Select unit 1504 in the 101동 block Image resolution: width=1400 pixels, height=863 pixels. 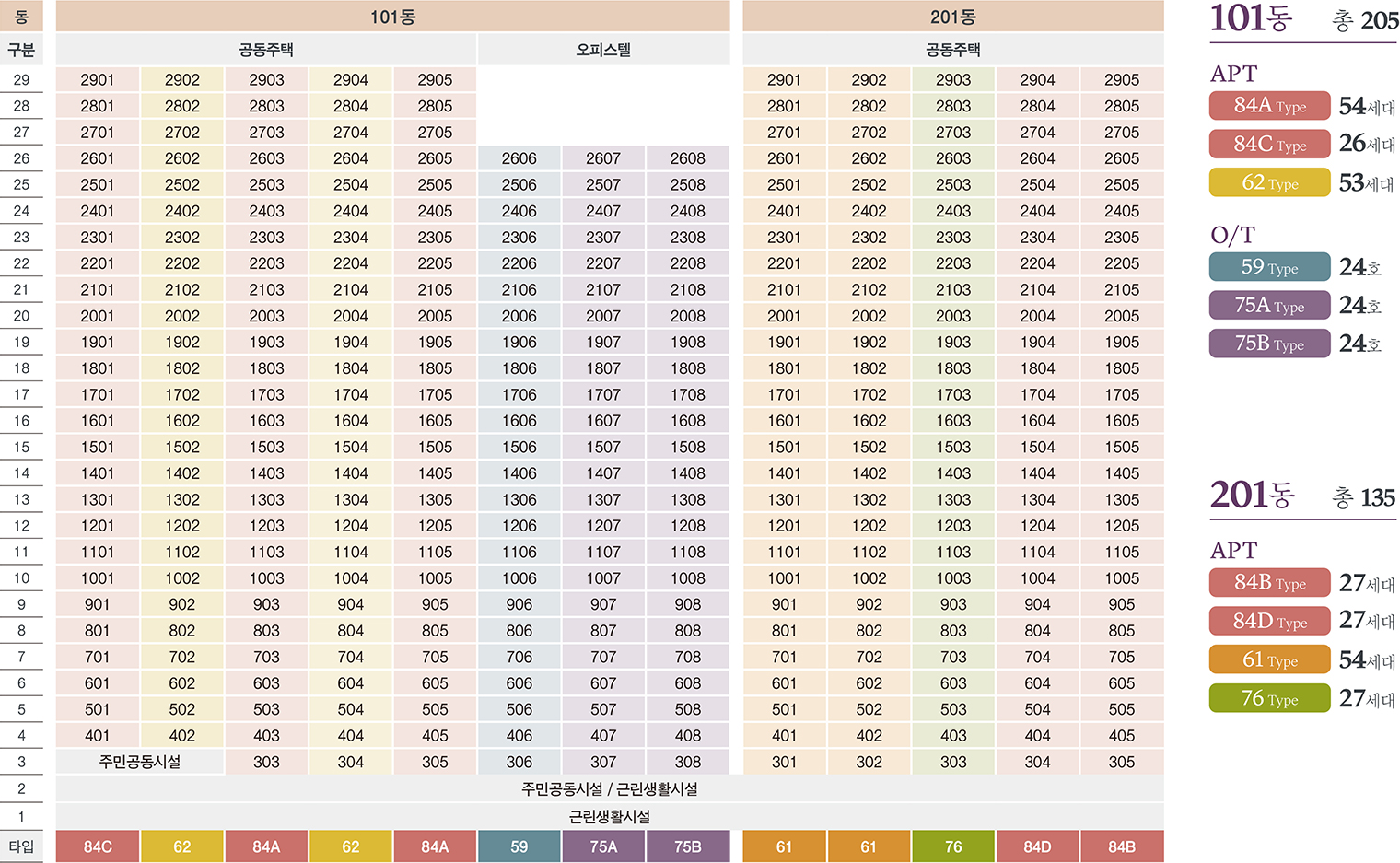tap(351, 447)
